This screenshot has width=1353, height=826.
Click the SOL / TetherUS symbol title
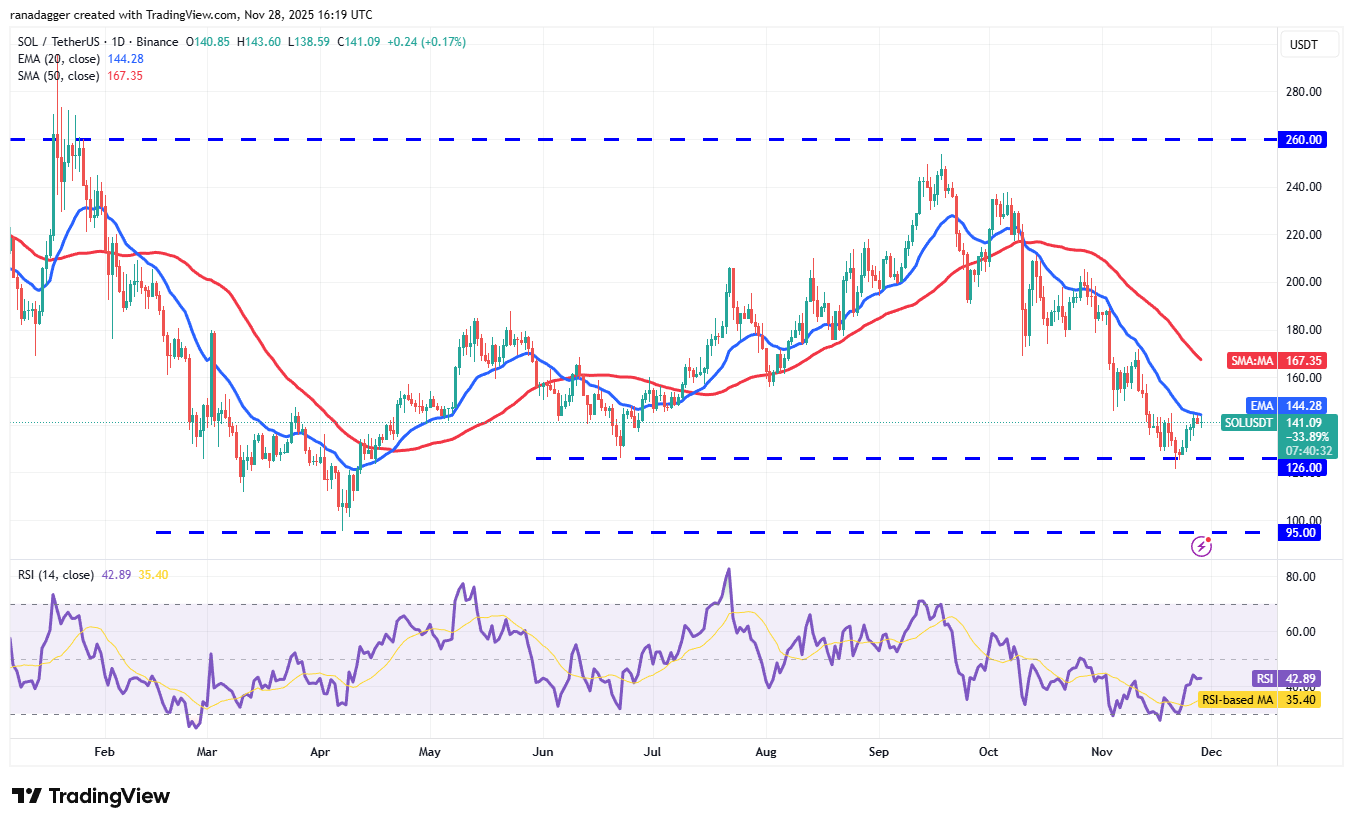[x=60, y=41]
